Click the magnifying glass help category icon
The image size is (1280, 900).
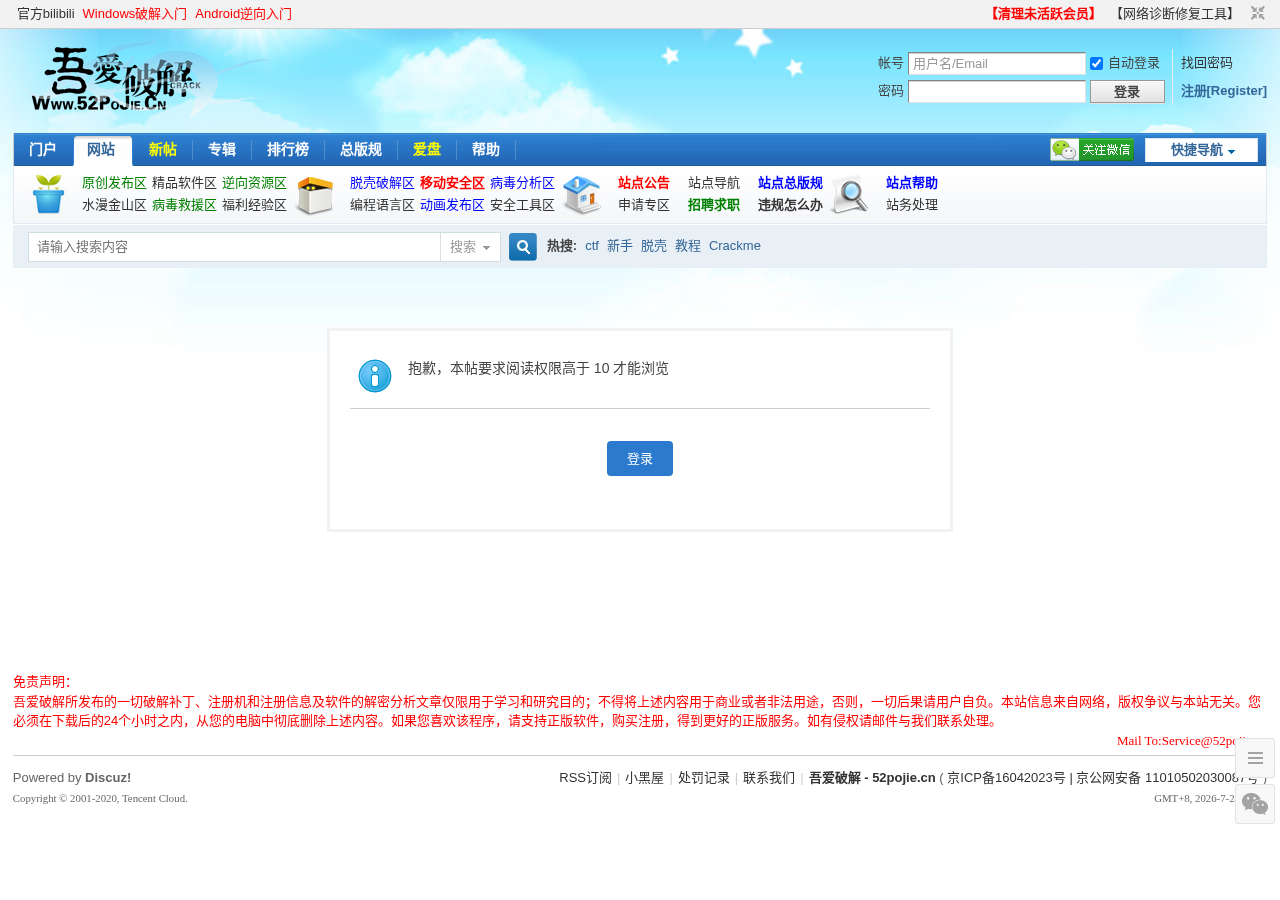coord(849,195)
